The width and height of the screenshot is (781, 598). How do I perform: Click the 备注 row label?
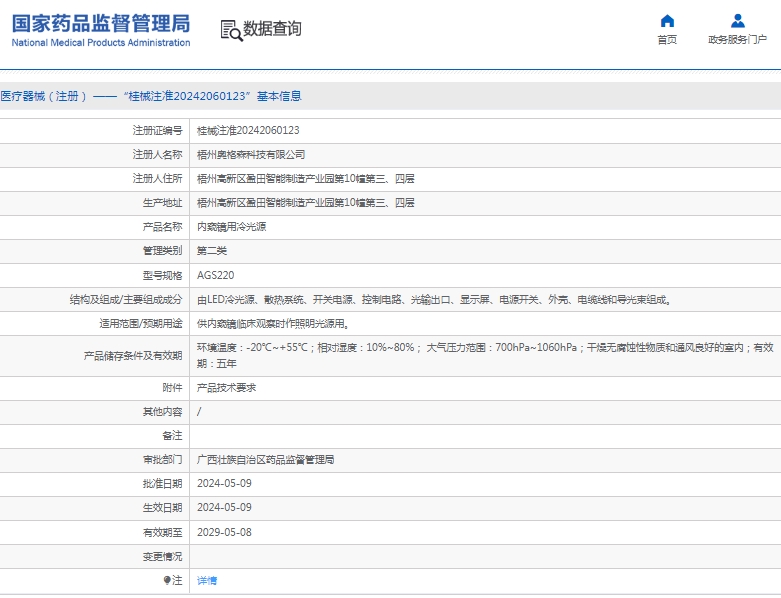click(x=172, y=436)
